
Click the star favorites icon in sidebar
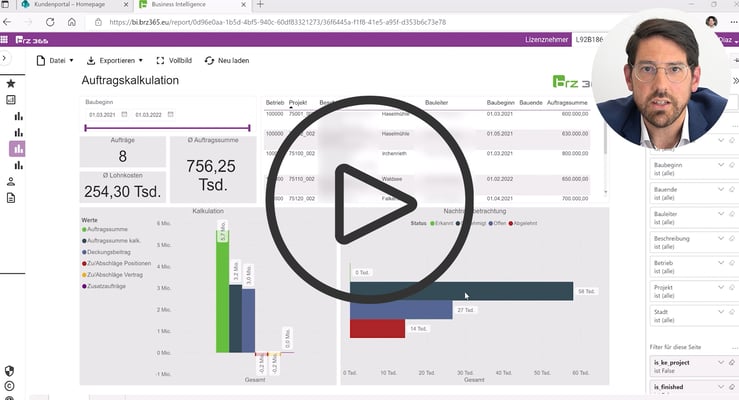click(x=11, y=84)
